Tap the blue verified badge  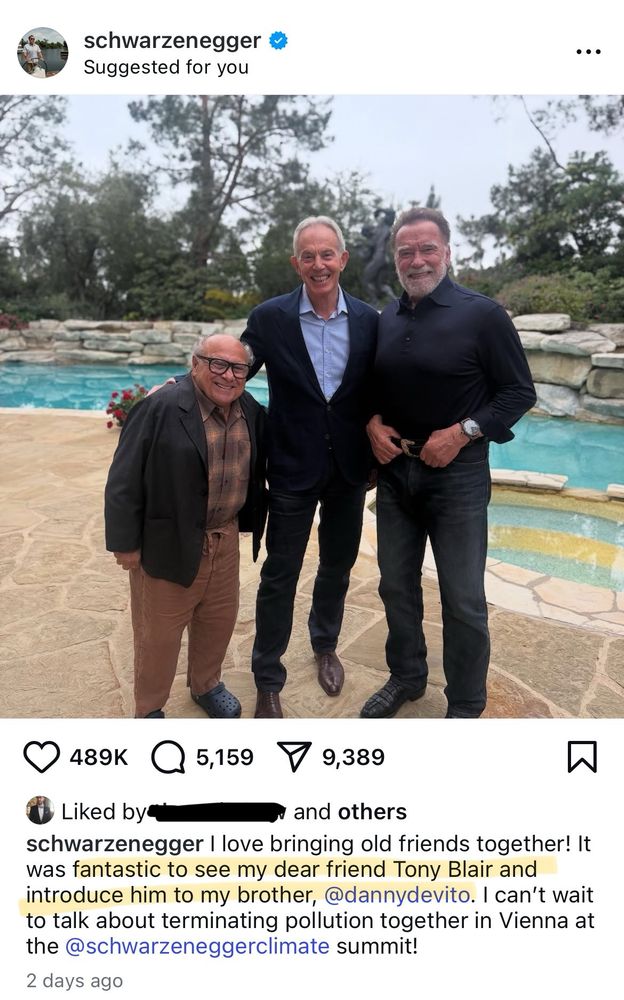click(278, 40)
